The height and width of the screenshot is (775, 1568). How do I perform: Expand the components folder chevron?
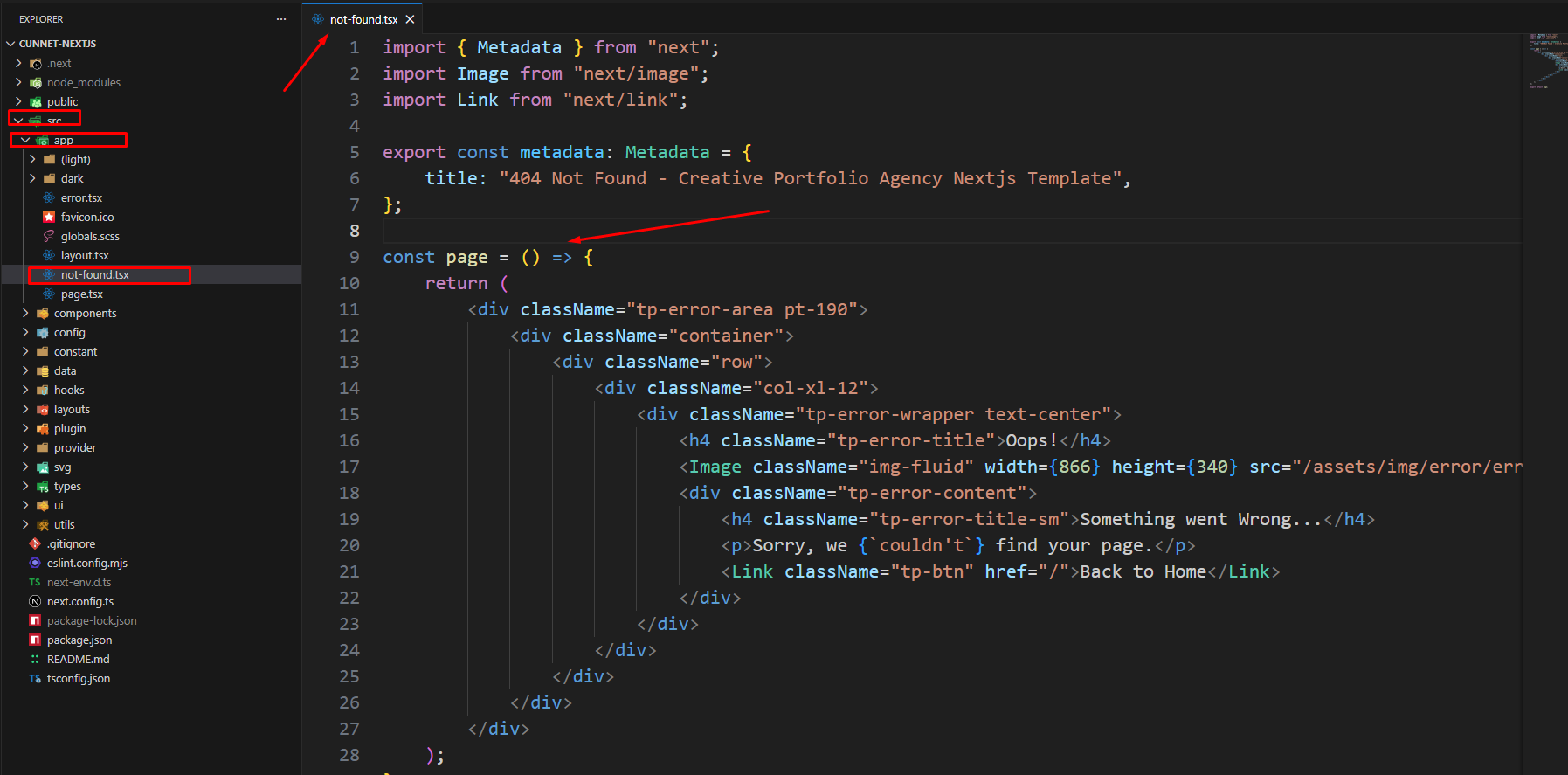click(x=25, y=313)
